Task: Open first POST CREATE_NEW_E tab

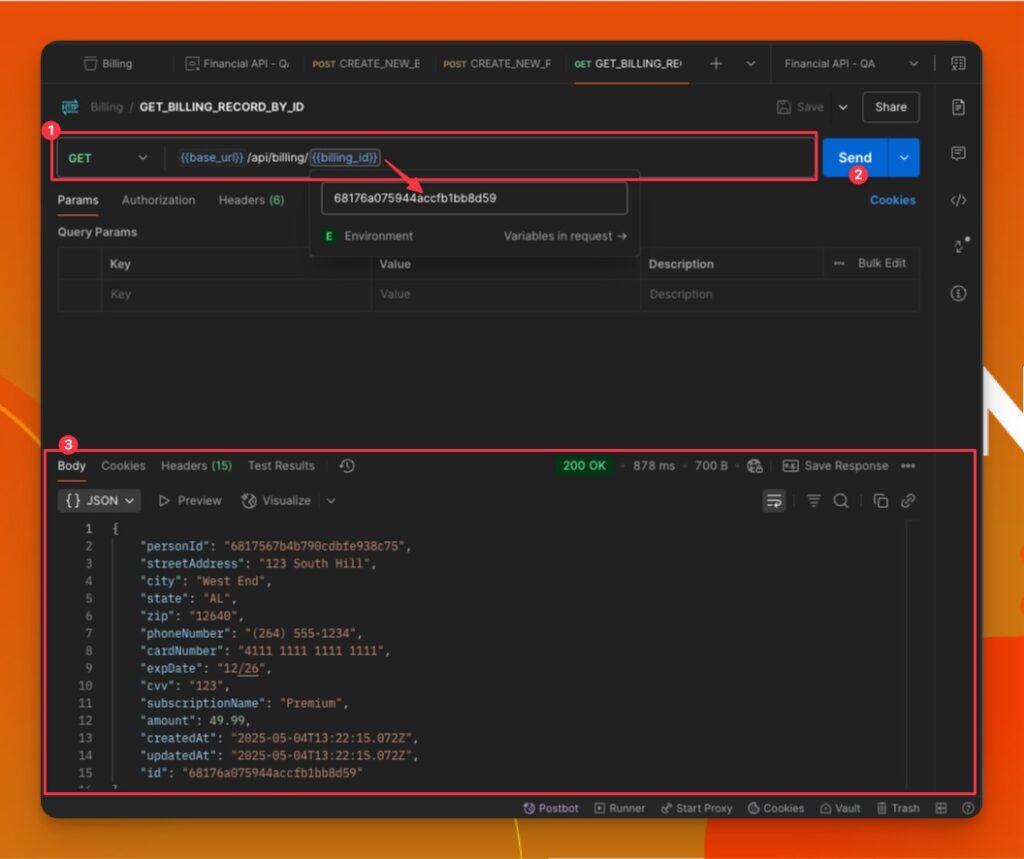Action: click(366, 63)
